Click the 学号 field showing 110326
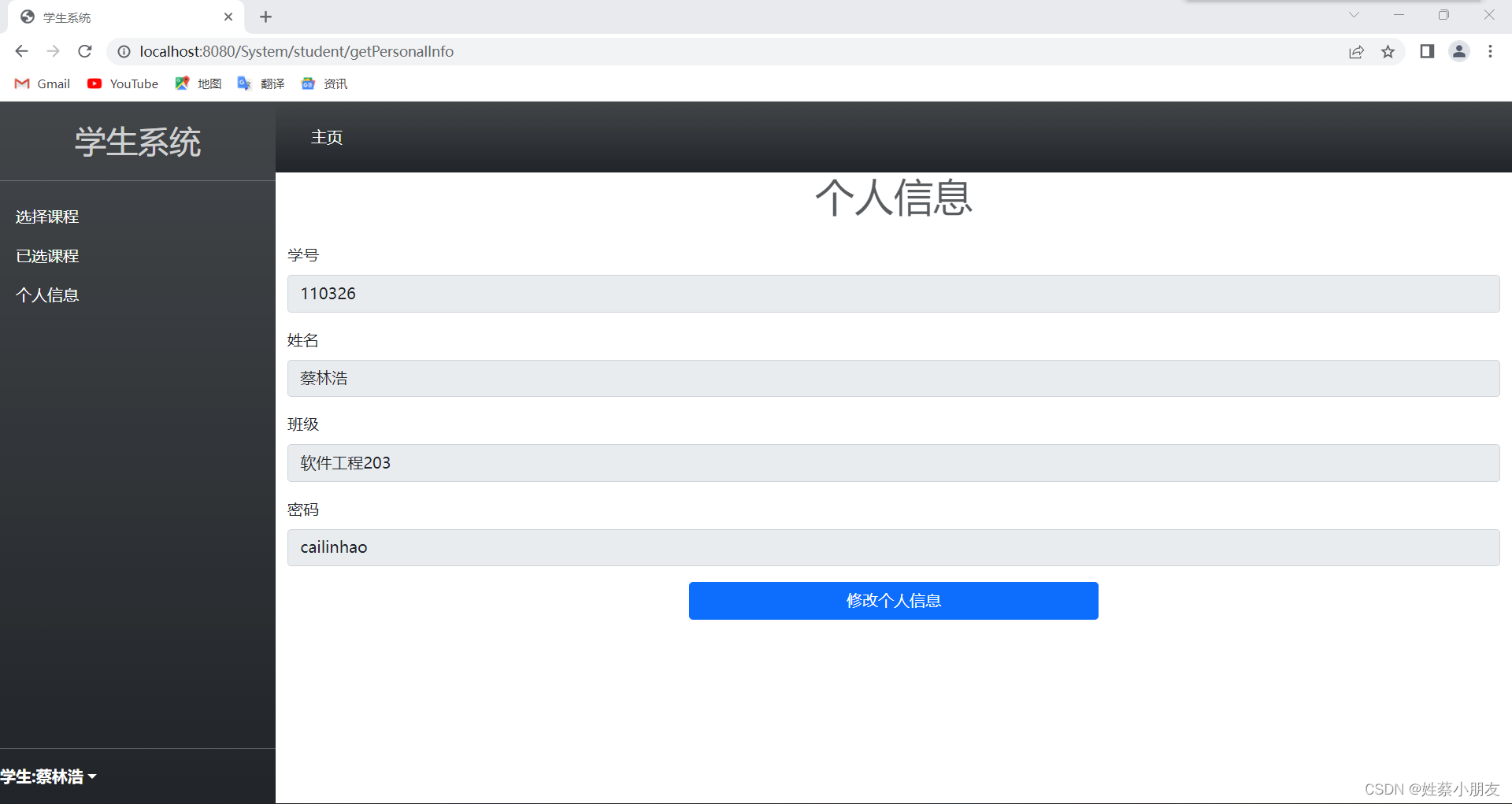Image resolution: width=1512 pixels, height=804 pixels. click(x=893, y=294)
